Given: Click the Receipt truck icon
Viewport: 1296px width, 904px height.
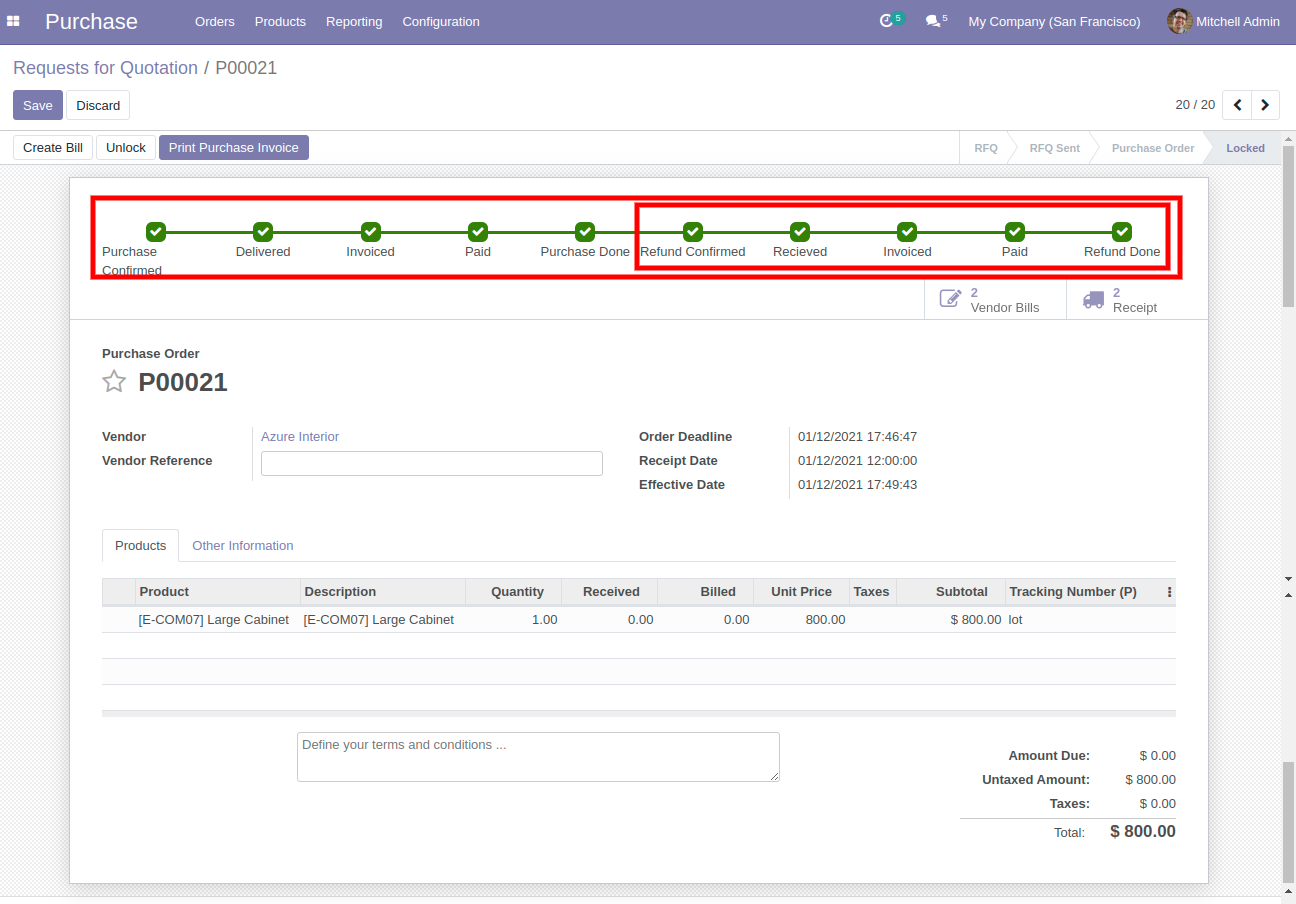Looking at the screenshot, I should pyautogui.click(x=1093, y=299).
